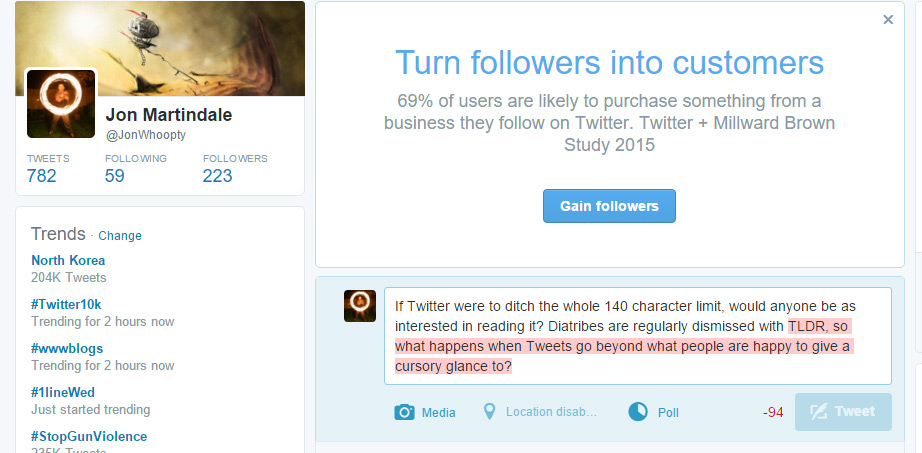Viewport: 922px width, 453px height.
Task: Open the #Twitter10k trending hashtag
Action: (66, 304)
